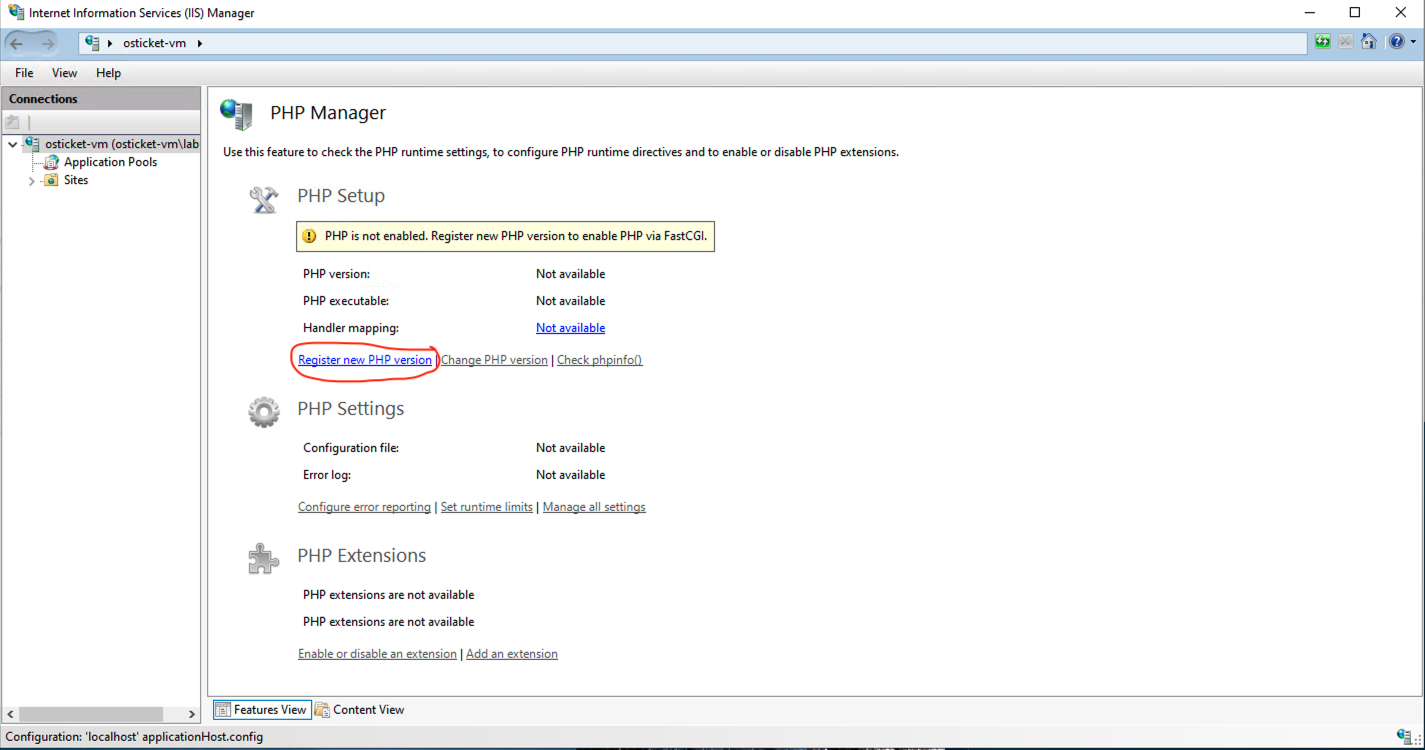1425x750 pixels.
Task: Click the Error log label
Action: coord(327,475)
